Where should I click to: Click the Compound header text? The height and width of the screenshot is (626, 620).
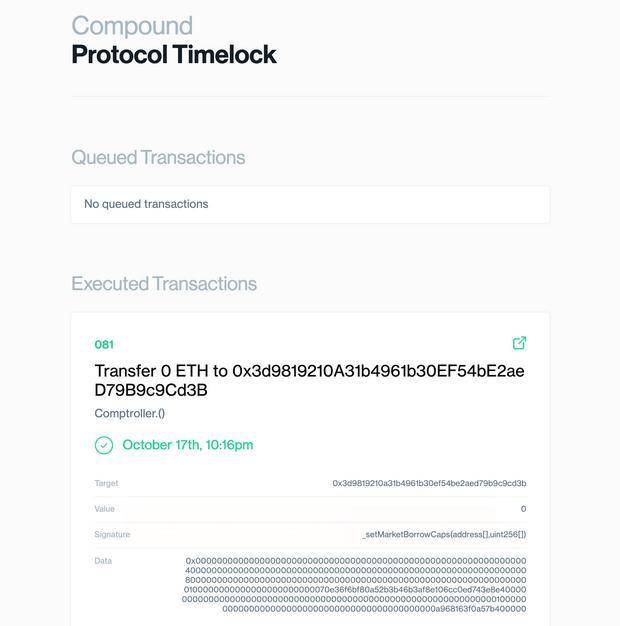tap(132, 26)
